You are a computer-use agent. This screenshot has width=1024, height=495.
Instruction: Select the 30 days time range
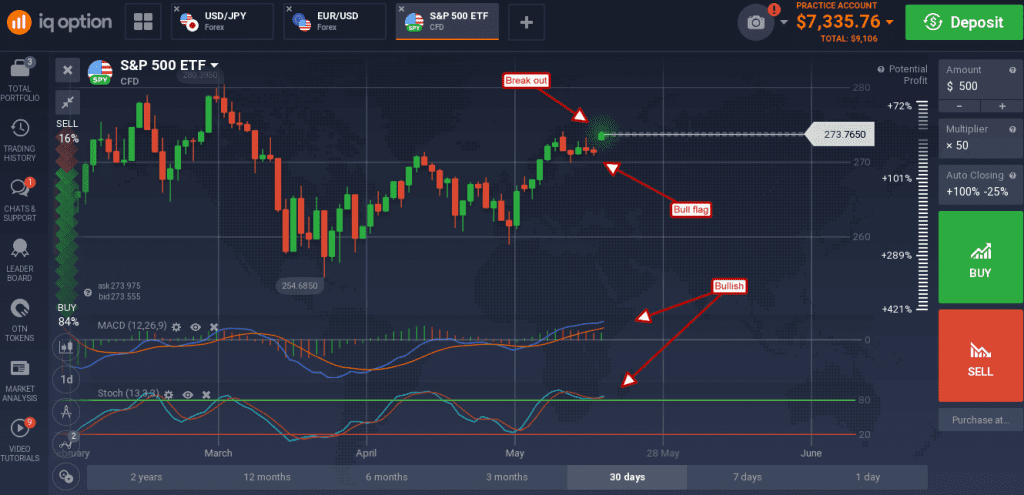pyautogui.click(x=627, y=477)
